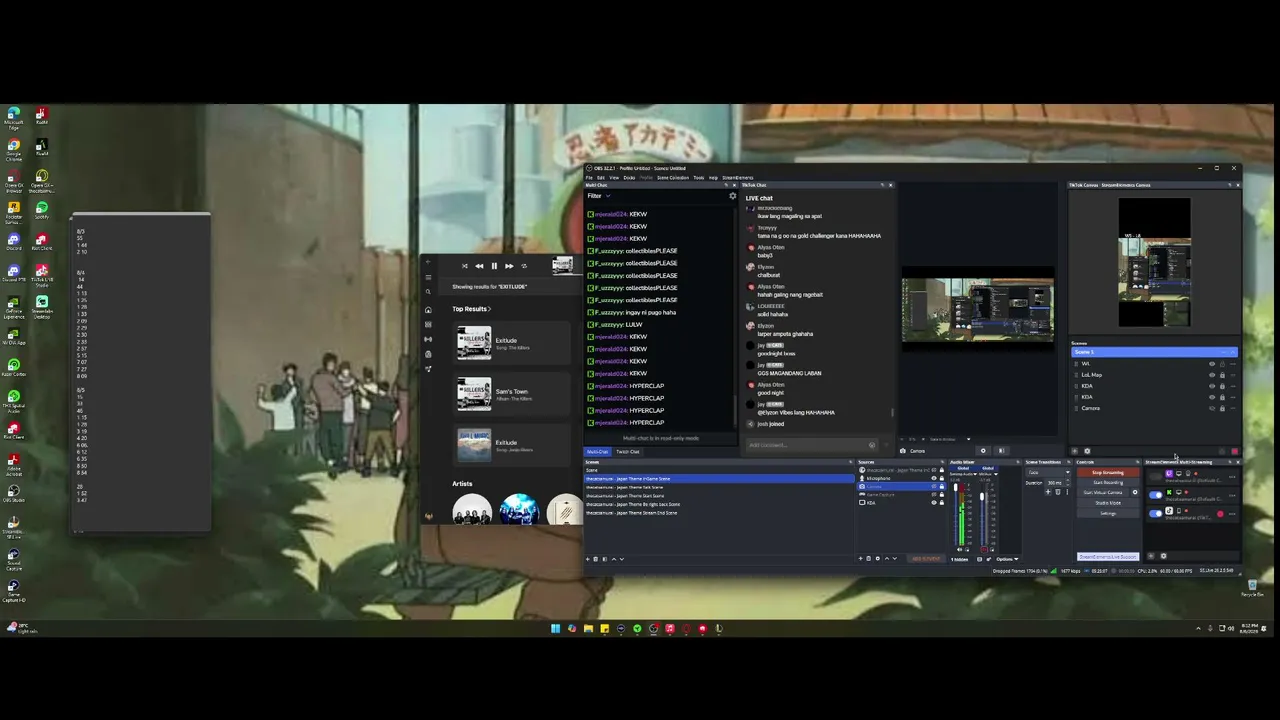
Task: Toggle lock on Microphone source
Action: click(942, 478)
